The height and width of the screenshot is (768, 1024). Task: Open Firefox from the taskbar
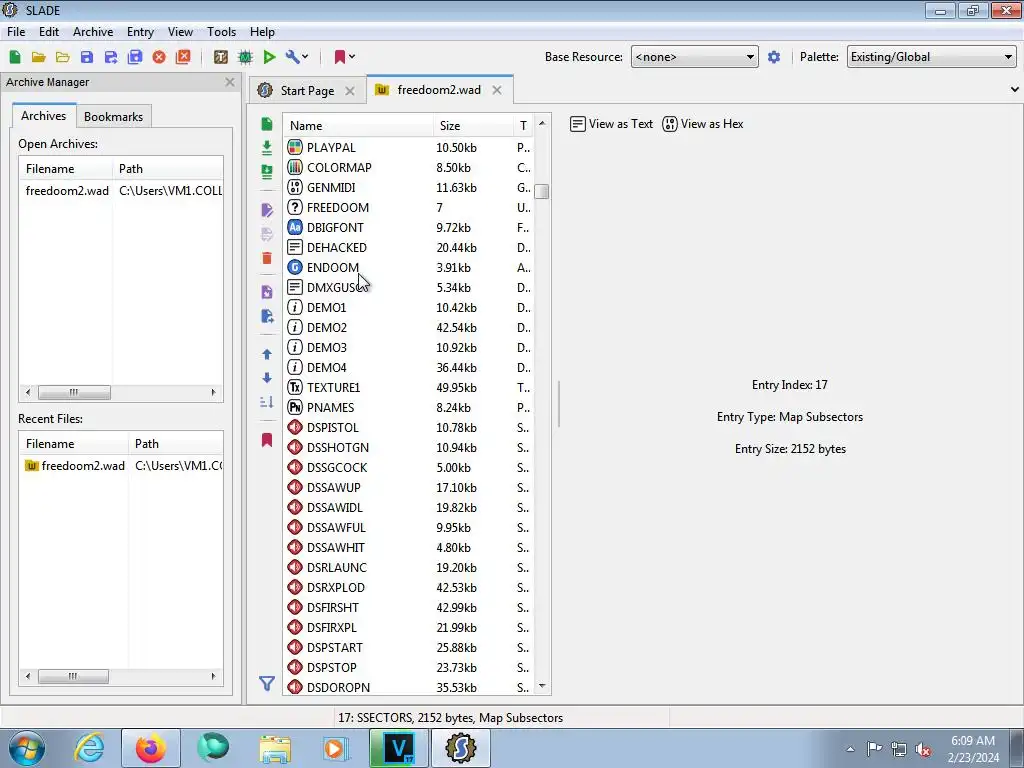pyautogui.click(x=150, y=748)
